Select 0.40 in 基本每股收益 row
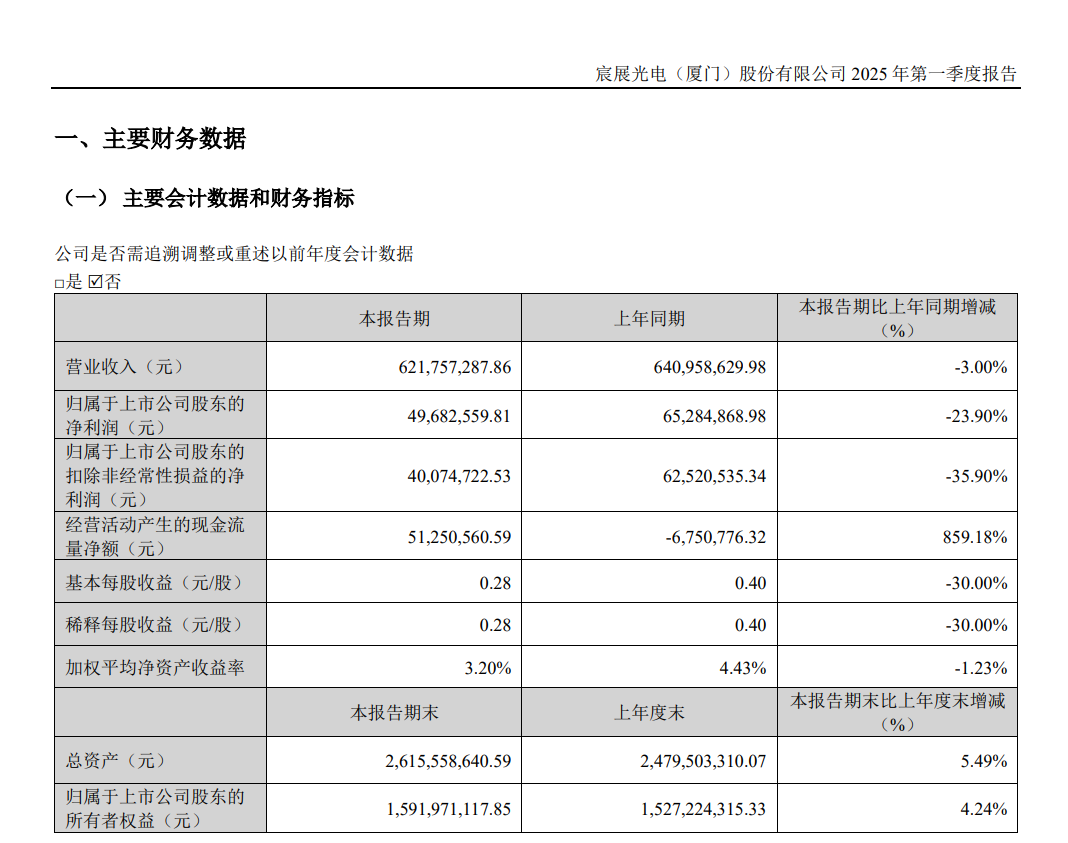 (x=751, y=583)
